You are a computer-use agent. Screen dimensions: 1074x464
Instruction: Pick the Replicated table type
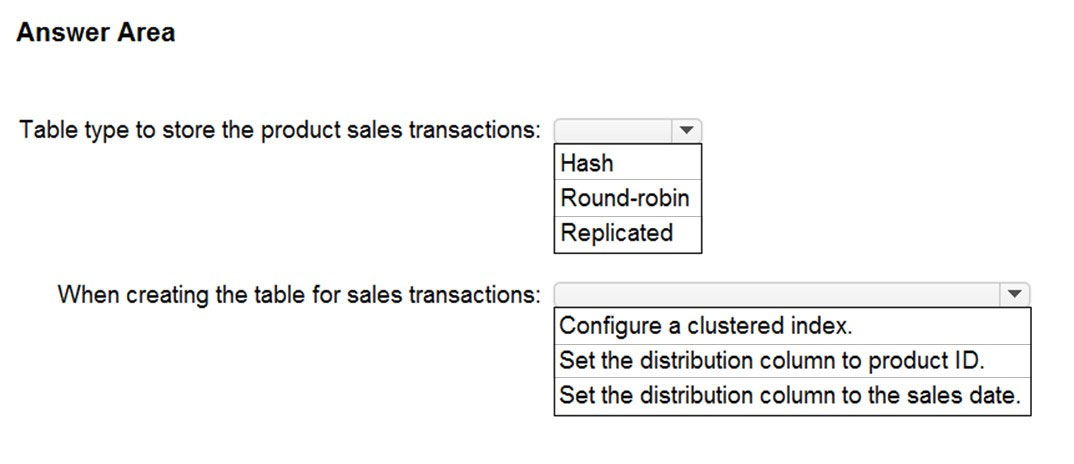(x=616, y=233)
